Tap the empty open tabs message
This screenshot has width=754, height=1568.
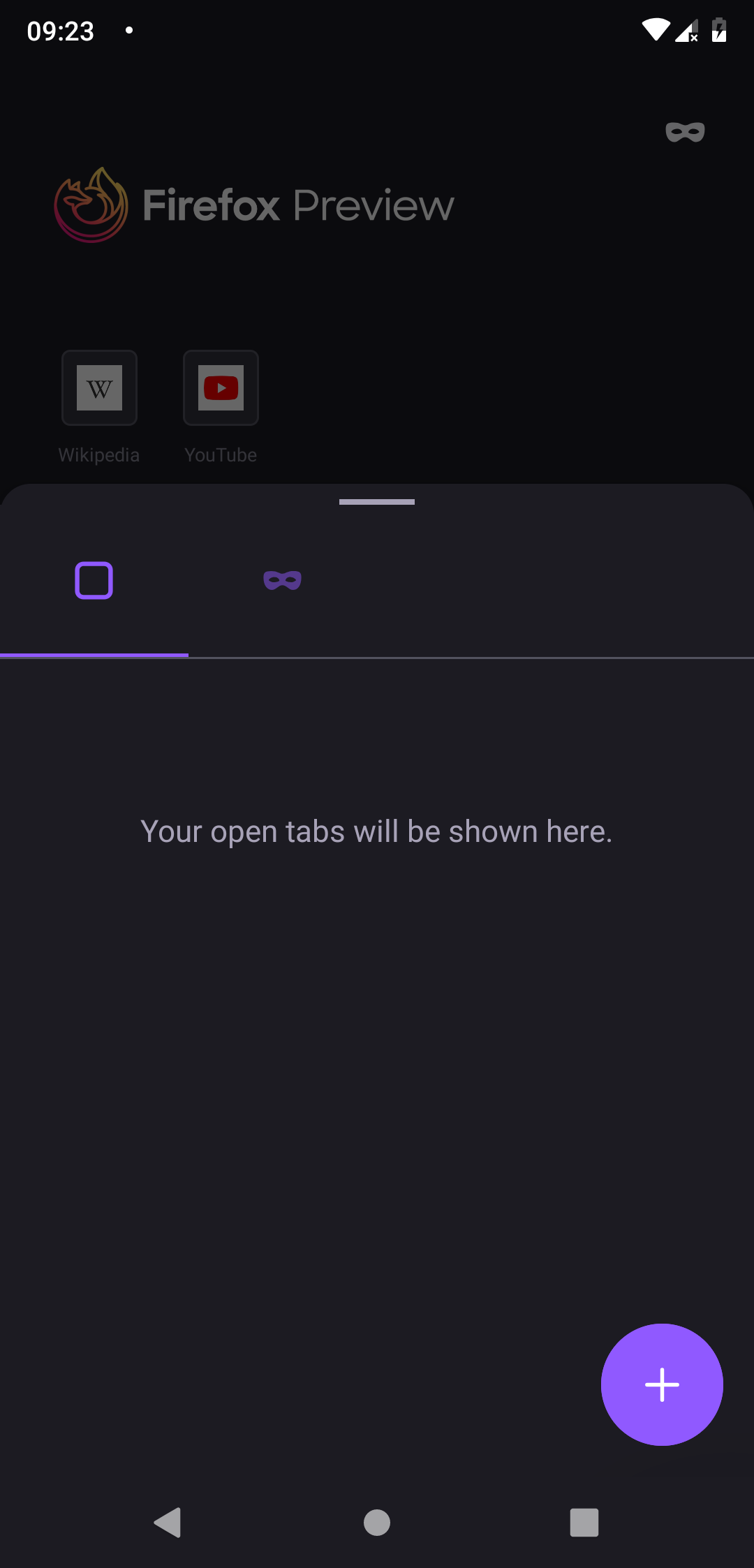pos(376,831)
